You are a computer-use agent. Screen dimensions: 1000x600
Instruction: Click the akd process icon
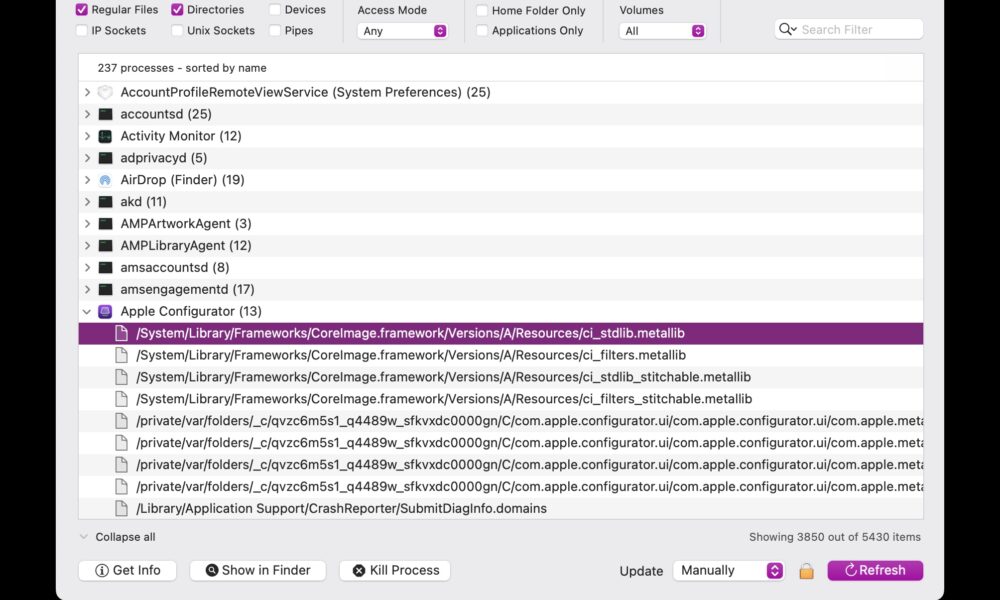click(105, 202)
